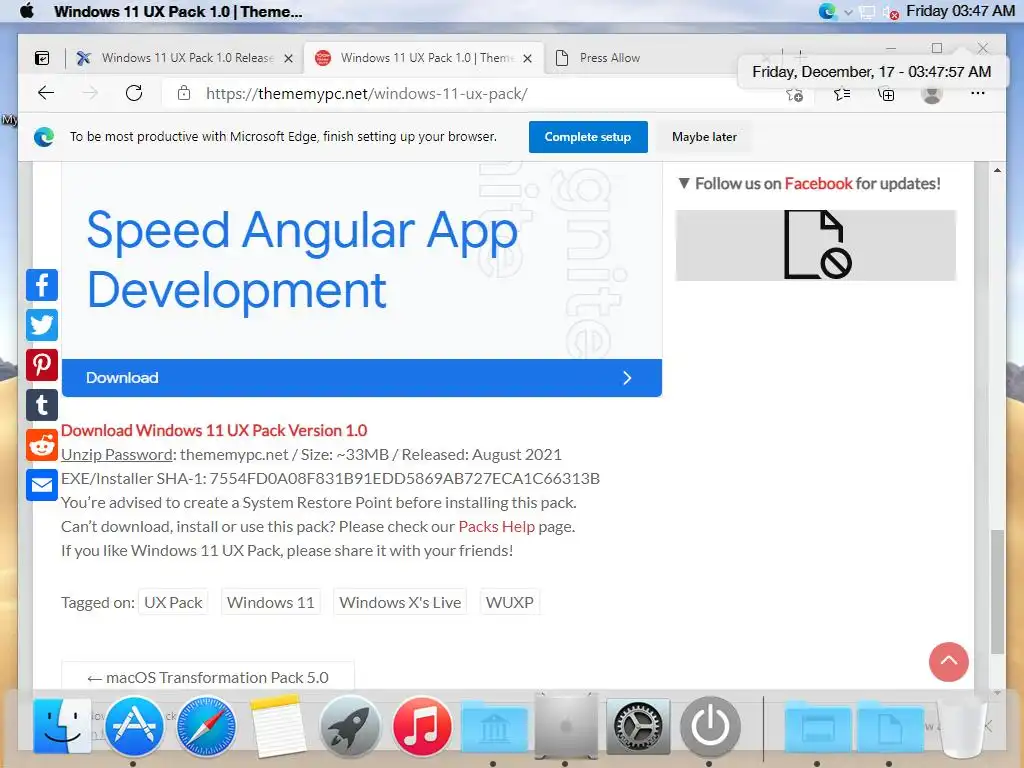This screenshot has height=768, width=1024.
Task: Click the power button icon in dock
Action: point(710,726)
